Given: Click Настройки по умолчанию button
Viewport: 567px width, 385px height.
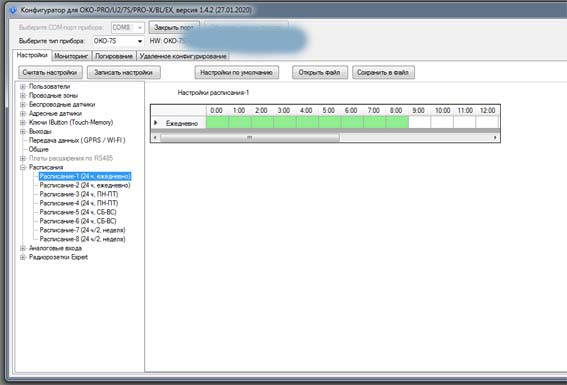Looking at the screenshot, I should [236, 72].
